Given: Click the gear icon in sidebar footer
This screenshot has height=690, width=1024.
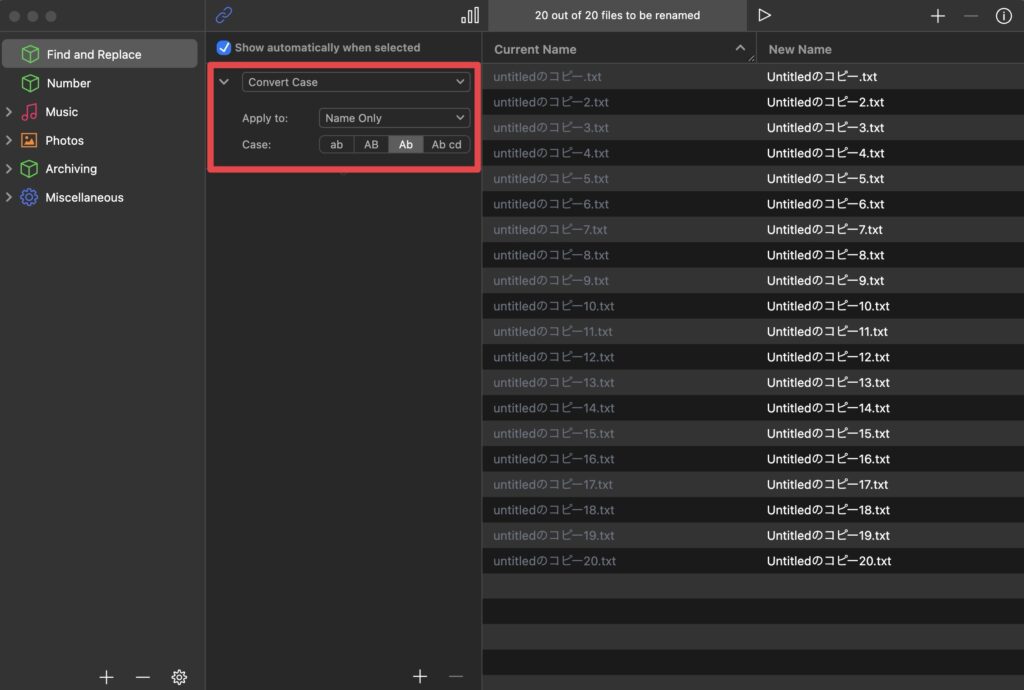Looking at the screenshot, I should point(179,677).
